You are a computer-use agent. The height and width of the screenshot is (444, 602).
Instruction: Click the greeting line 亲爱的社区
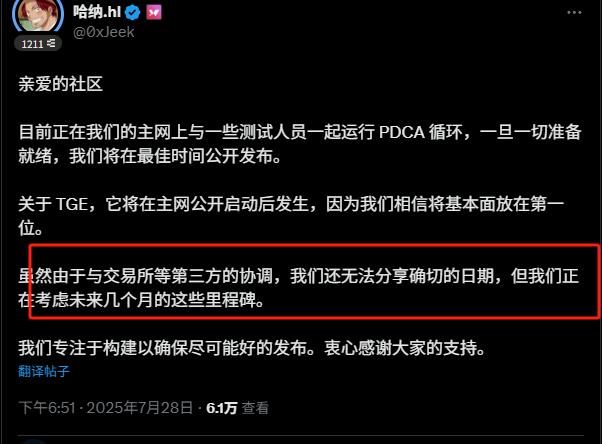61,84
